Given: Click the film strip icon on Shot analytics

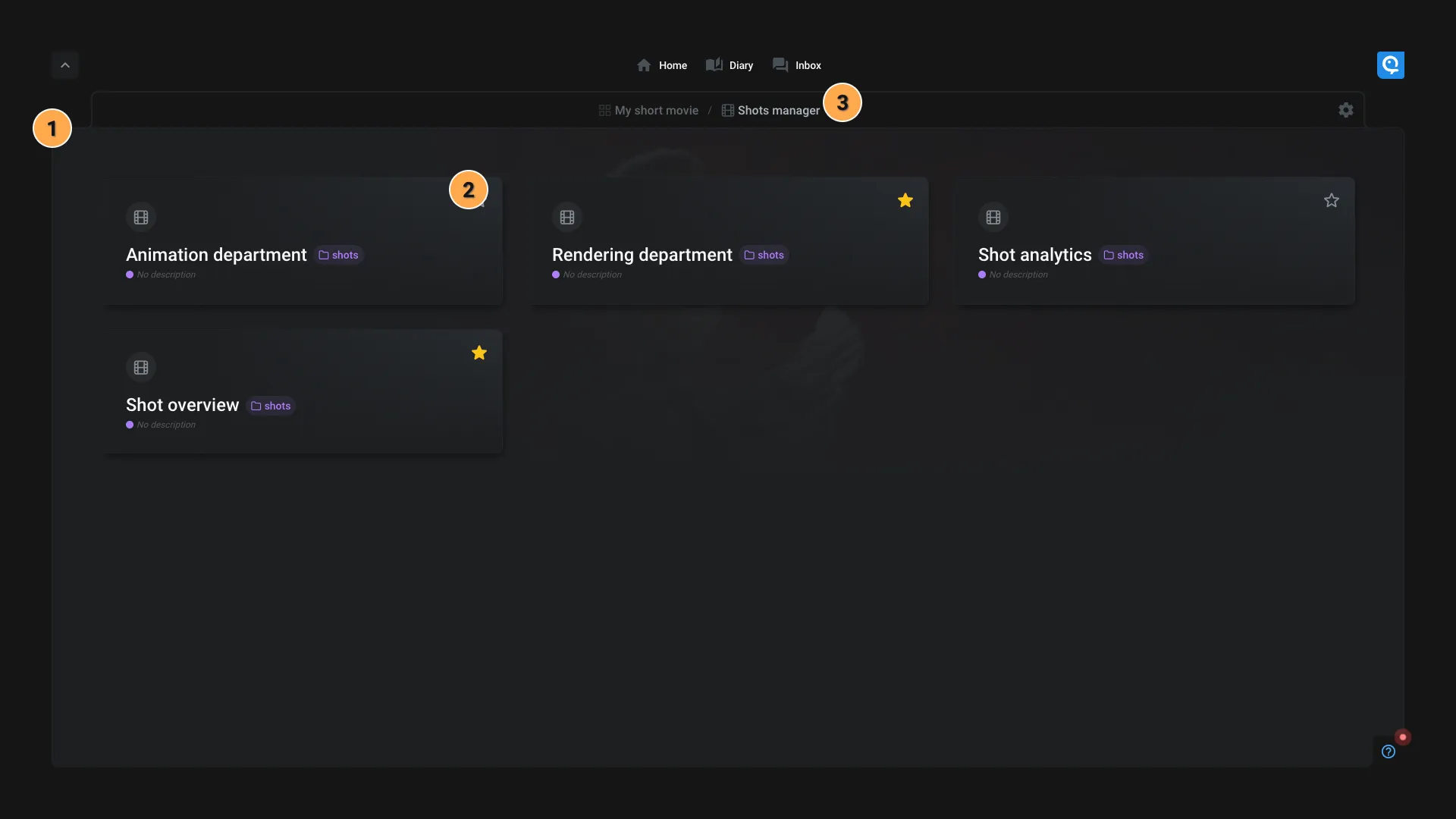Looking at the screenshot, I should (993, 217).
